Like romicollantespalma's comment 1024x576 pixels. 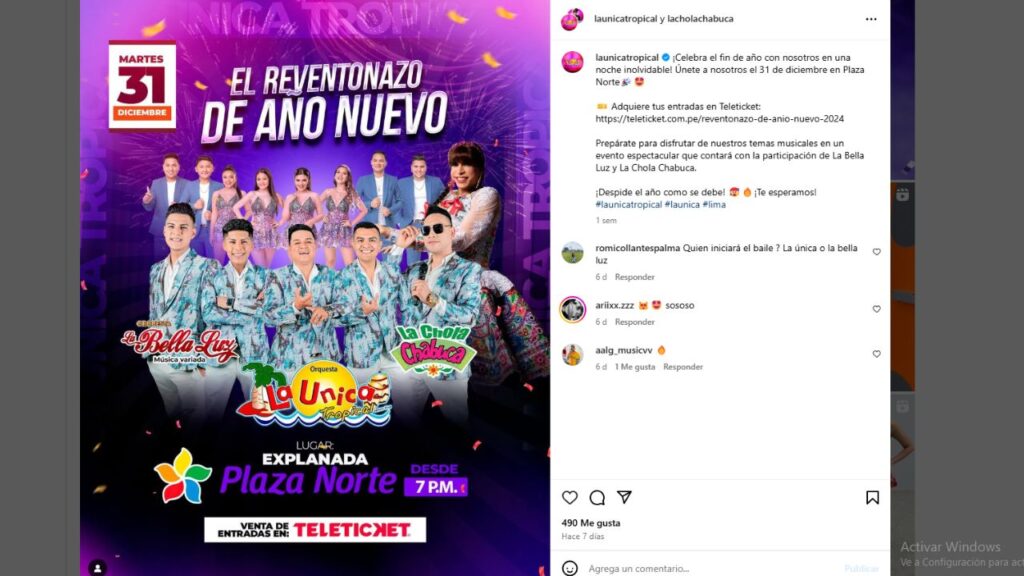pyautogui.click(x=876, y=251)
